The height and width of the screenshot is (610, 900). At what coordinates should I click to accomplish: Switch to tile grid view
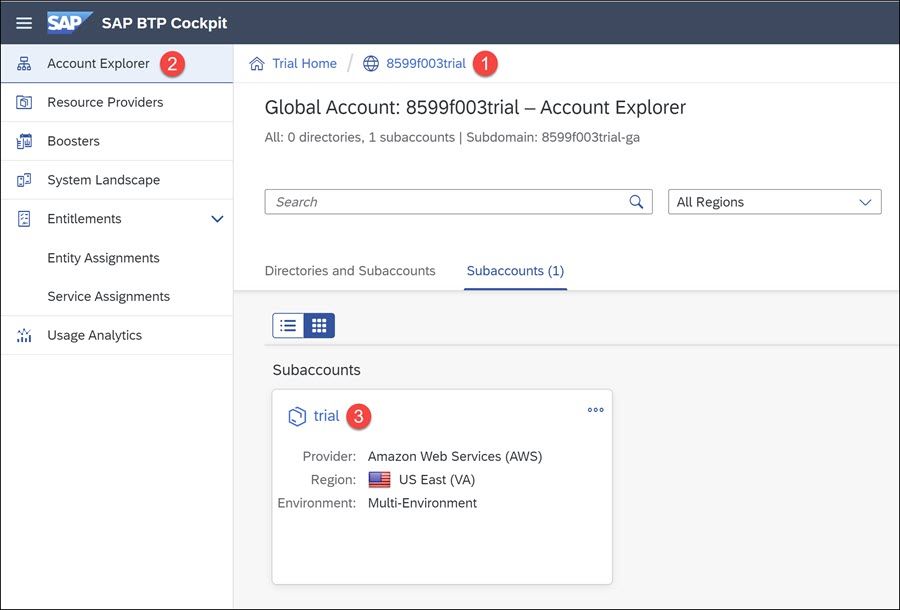[319, 326]
